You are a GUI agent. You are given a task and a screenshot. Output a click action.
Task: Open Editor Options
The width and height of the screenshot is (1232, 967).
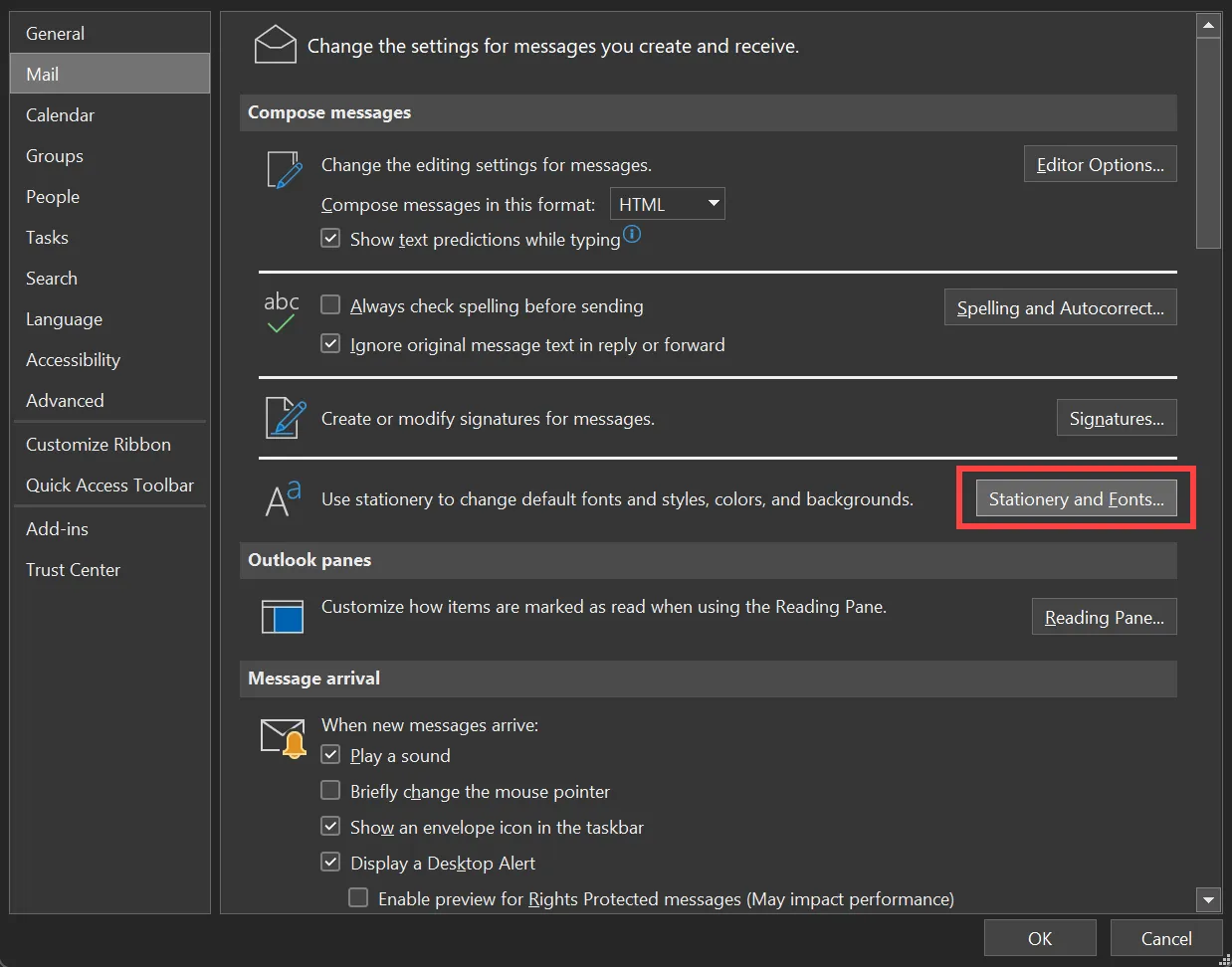point(1100,164)
